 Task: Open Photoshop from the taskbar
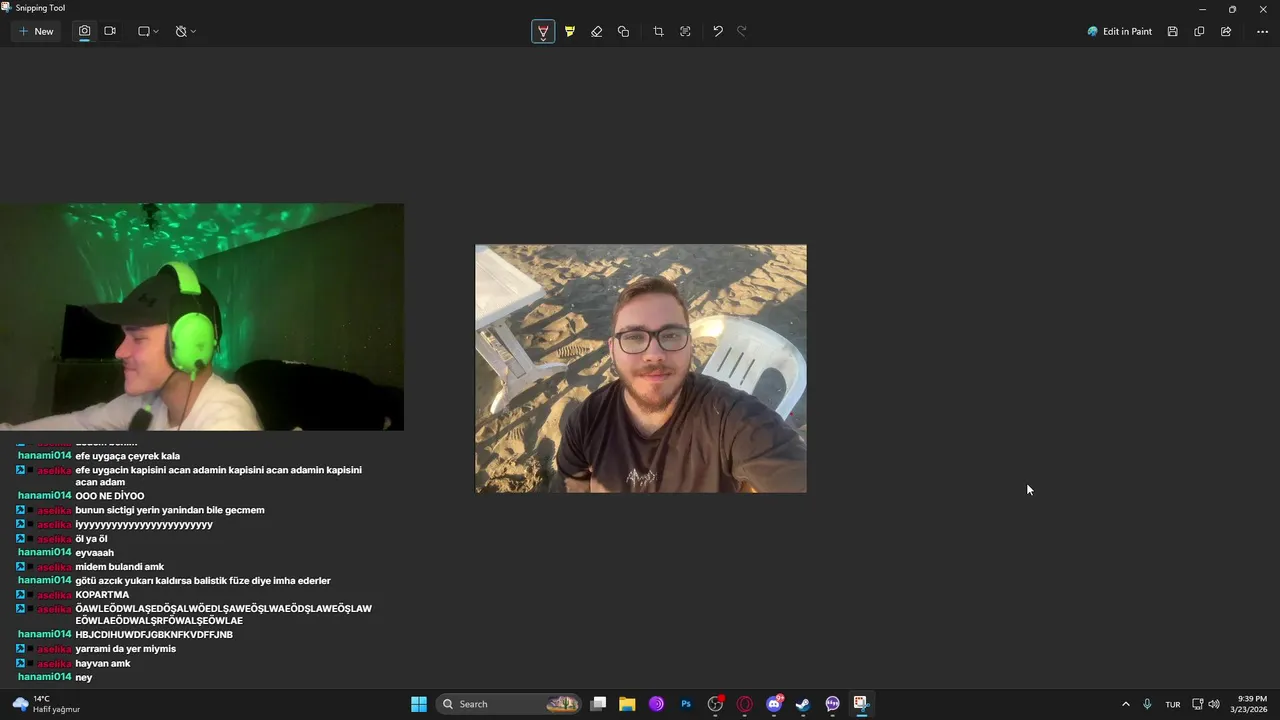coord(686,704)
